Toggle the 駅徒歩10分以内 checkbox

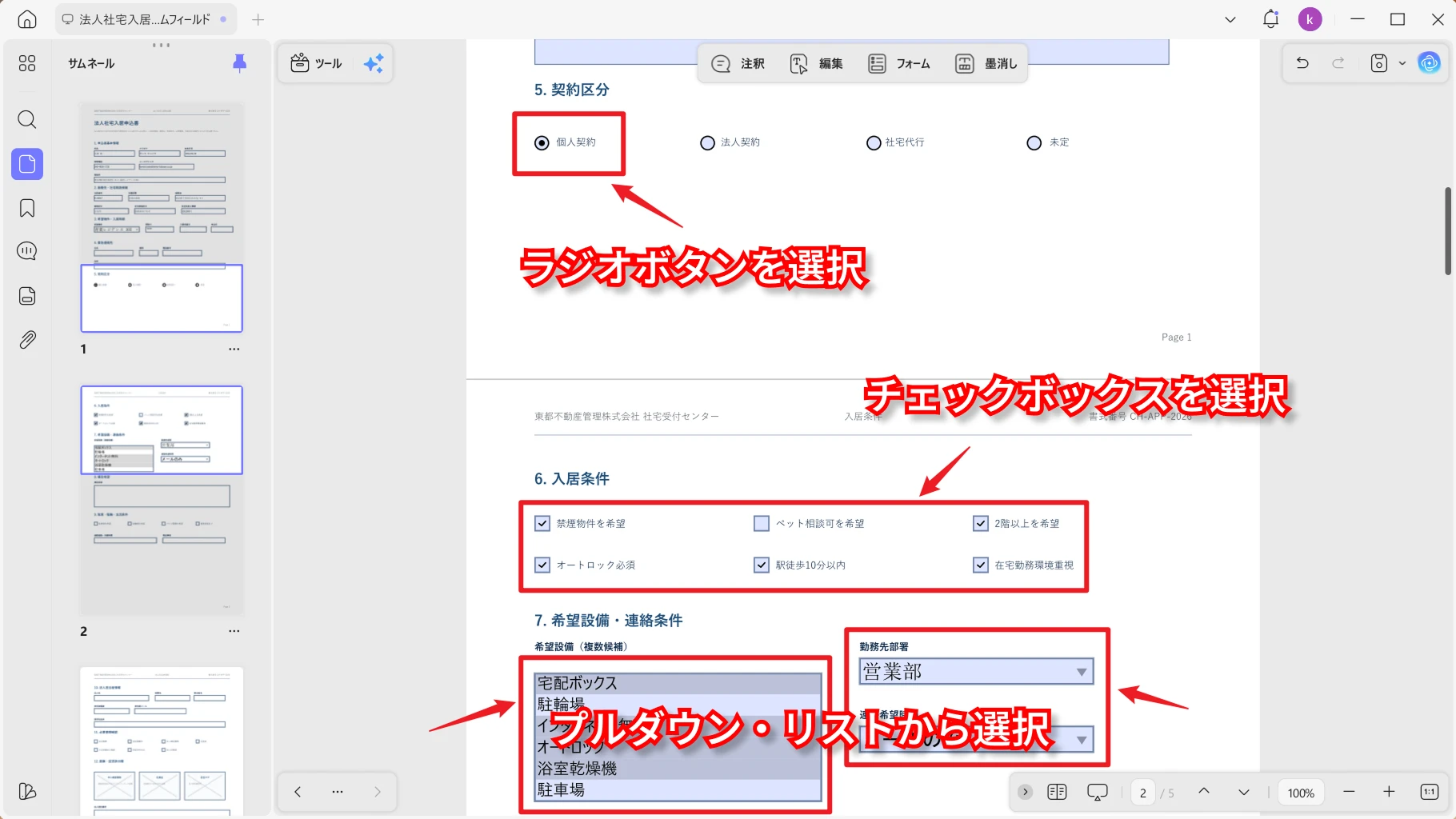pos(762,565)
